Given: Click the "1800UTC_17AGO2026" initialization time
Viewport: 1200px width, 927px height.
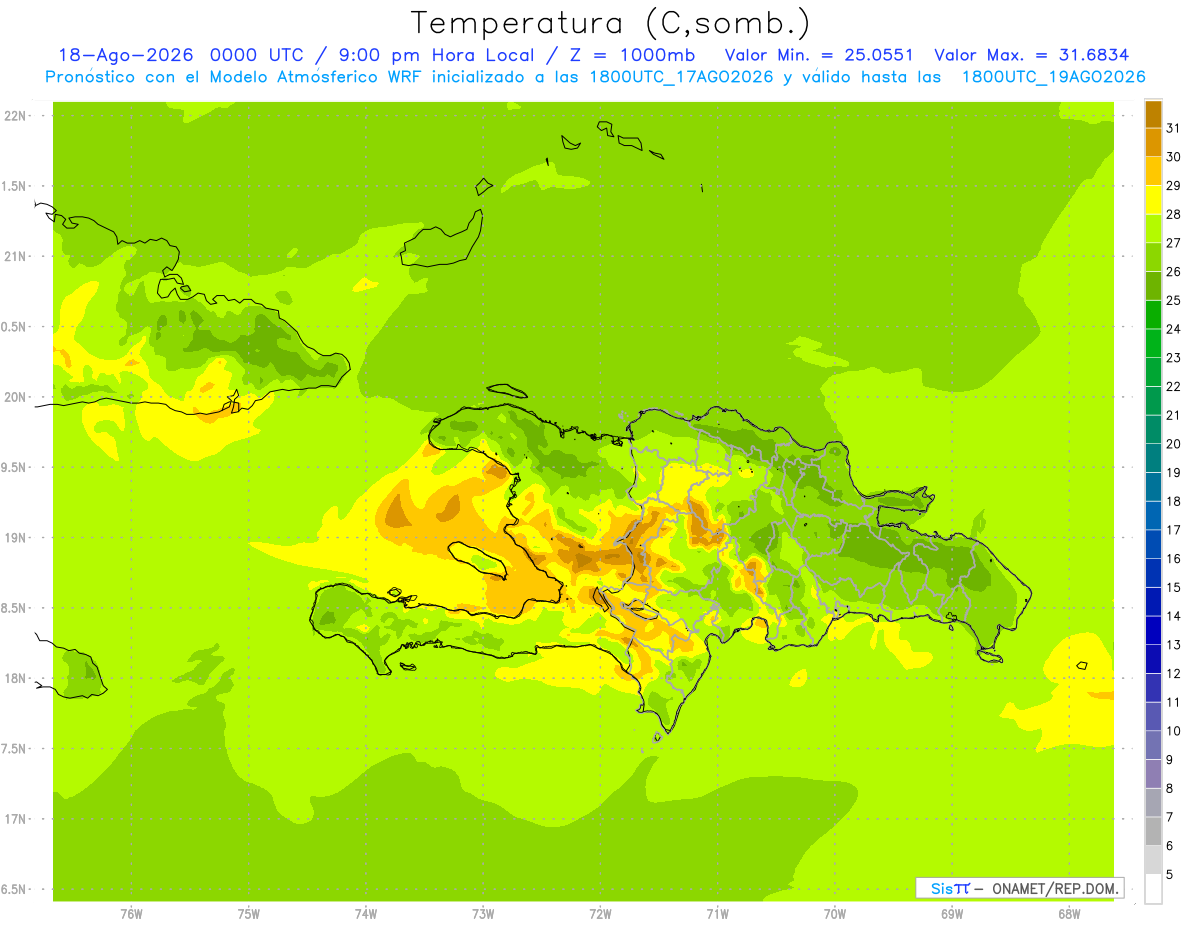Looking at the screenshot, I should coord(680,77).
